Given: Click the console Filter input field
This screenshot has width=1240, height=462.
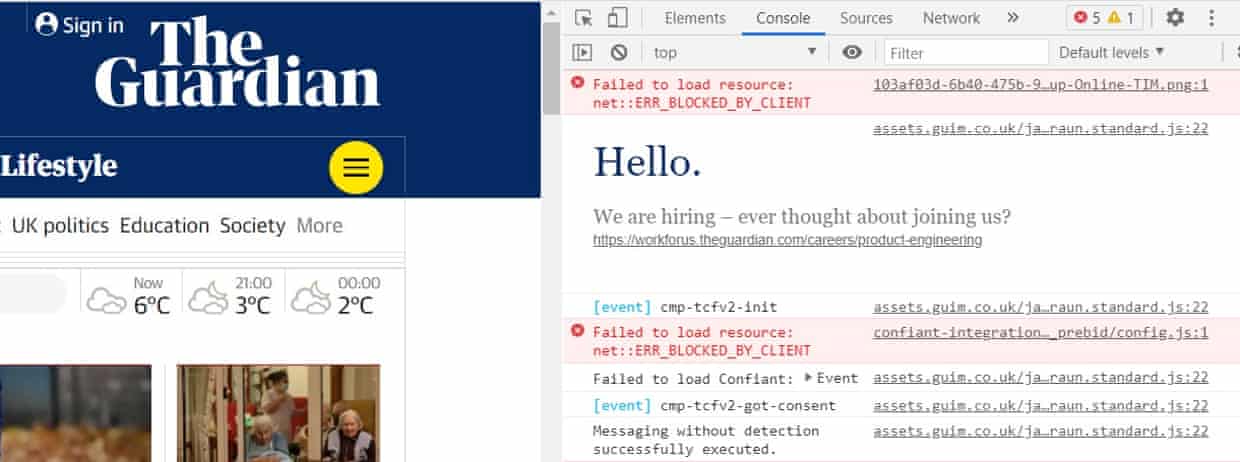Looking at the screenshot, I should click(x=965, y=52).
